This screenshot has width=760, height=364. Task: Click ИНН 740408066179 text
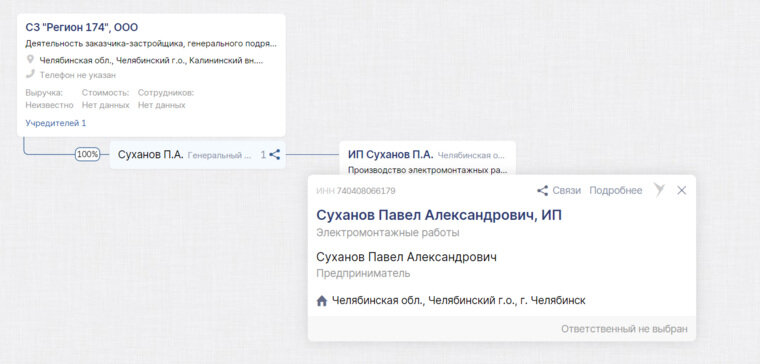pos(356,191)
